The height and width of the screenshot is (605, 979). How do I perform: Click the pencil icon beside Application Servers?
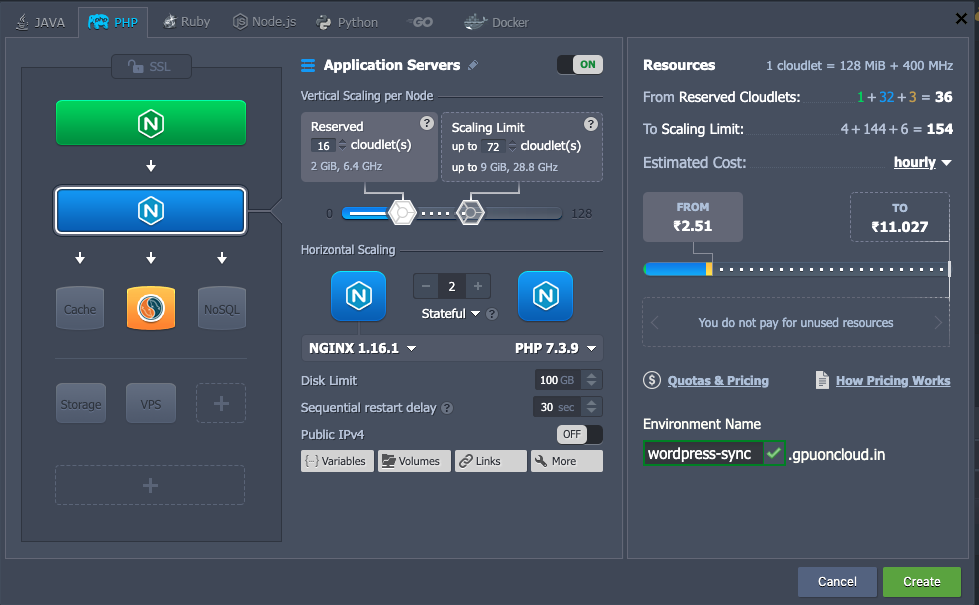point(473,65)
